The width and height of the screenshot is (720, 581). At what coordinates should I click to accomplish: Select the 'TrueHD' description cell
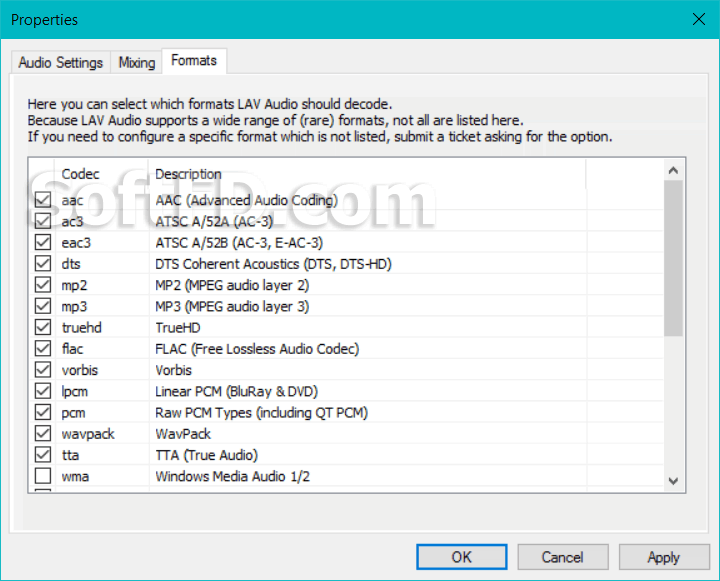(178, 327)
